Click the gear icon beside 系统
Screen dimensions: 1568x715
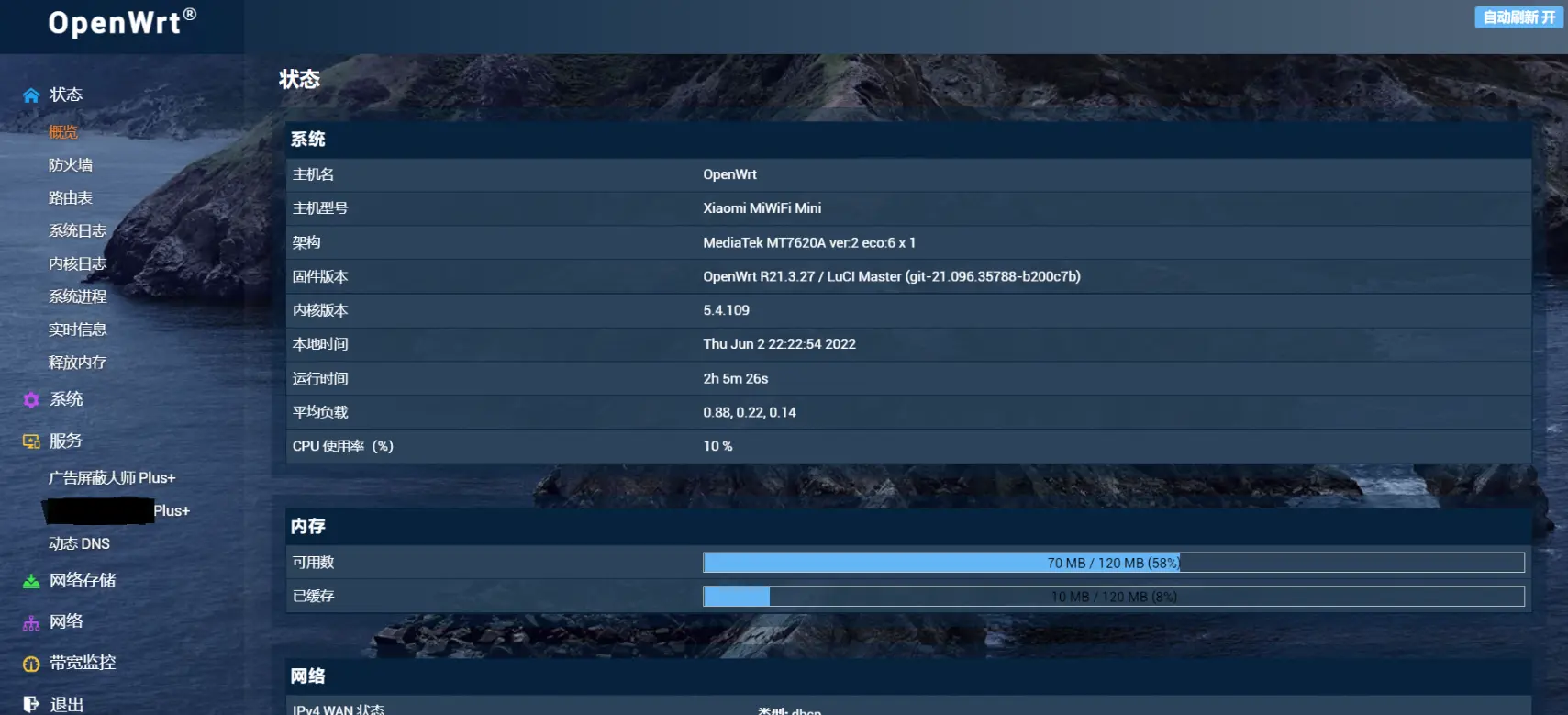31,400
